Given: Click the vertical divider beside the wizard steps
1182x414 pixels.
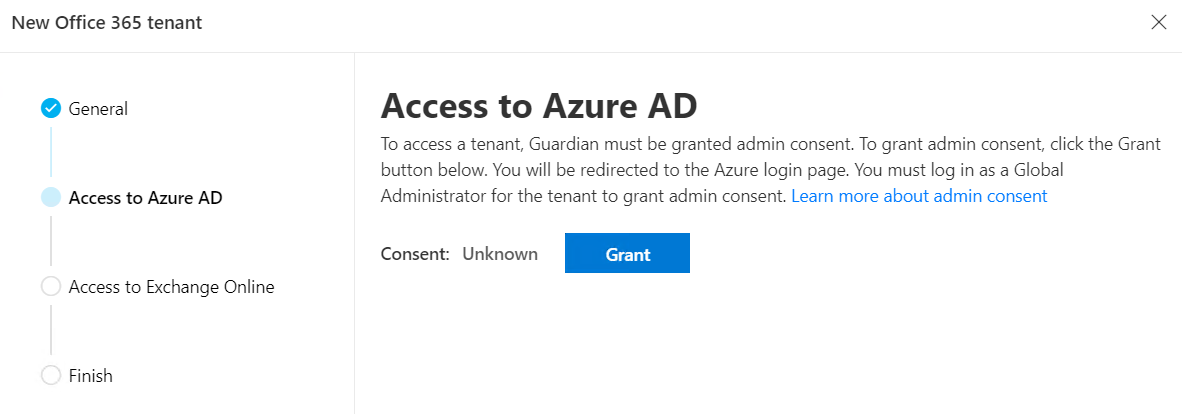Looking at the screenshot, I should [x=354, y=233].
